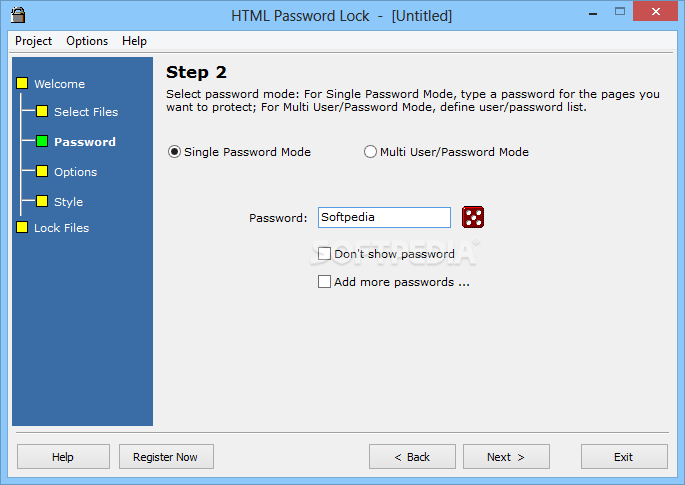Click the yellow square beside Select Files
Image resolution: width=685 pixels, height=485 pixels.
[42, 111]
